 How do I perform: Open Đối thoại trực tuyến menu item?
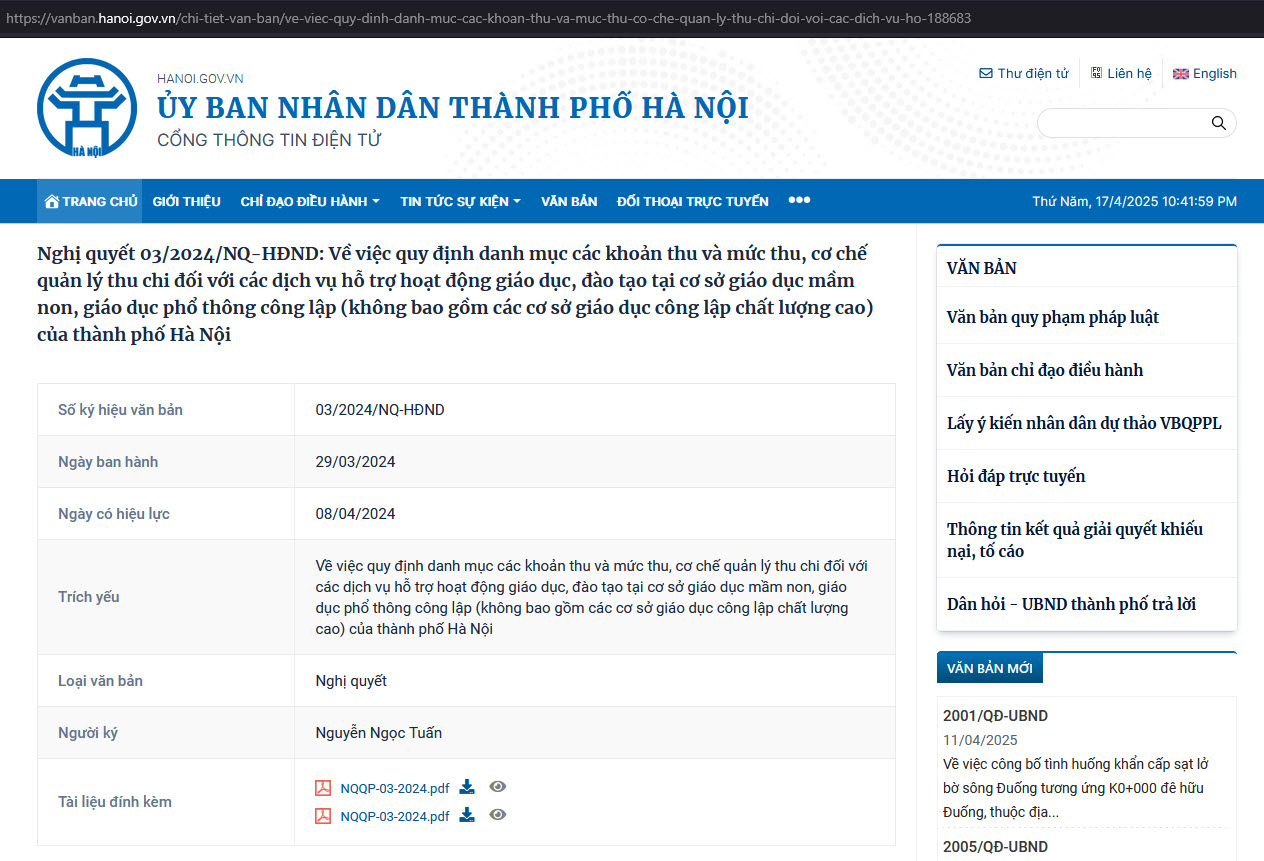tap(693, 201)
